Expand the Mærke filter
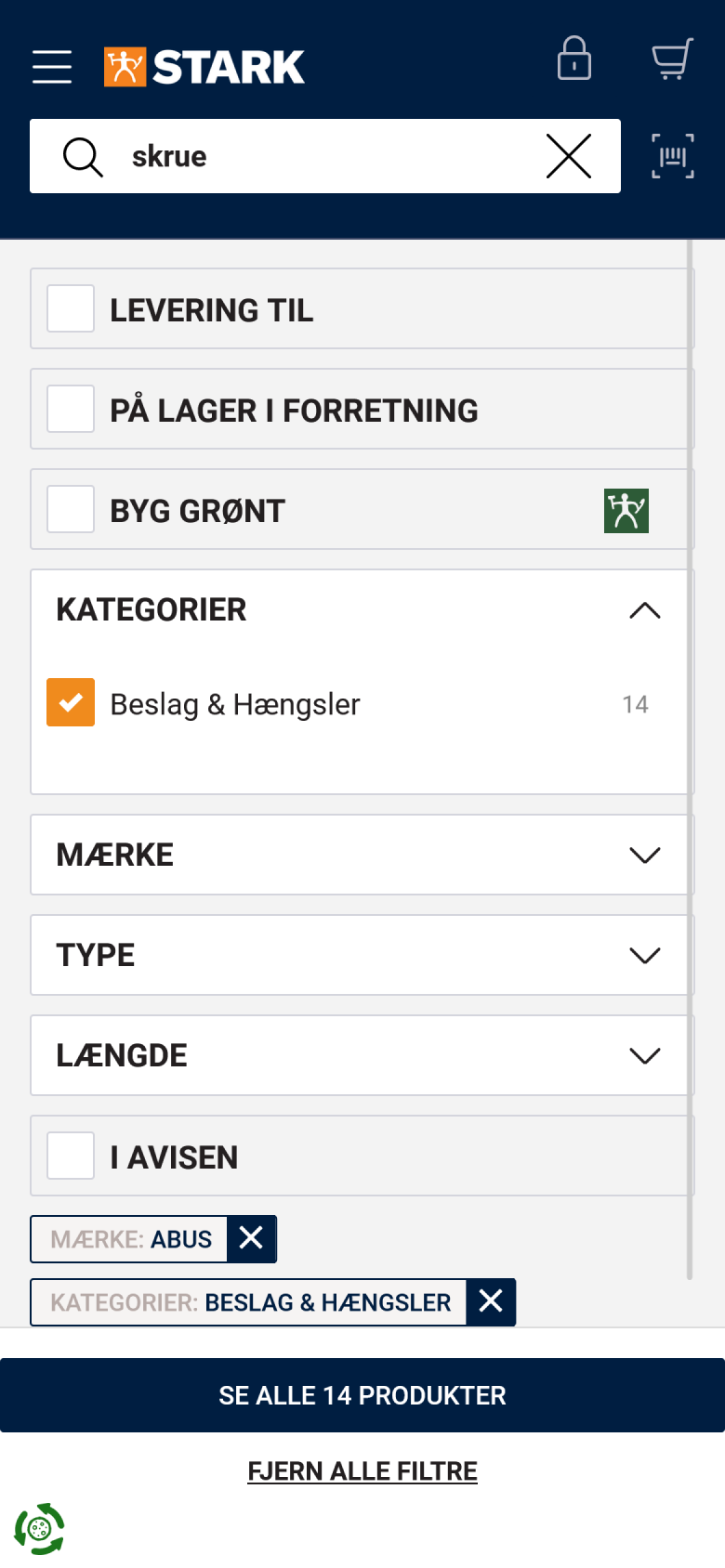 click(x=644, y=855)
